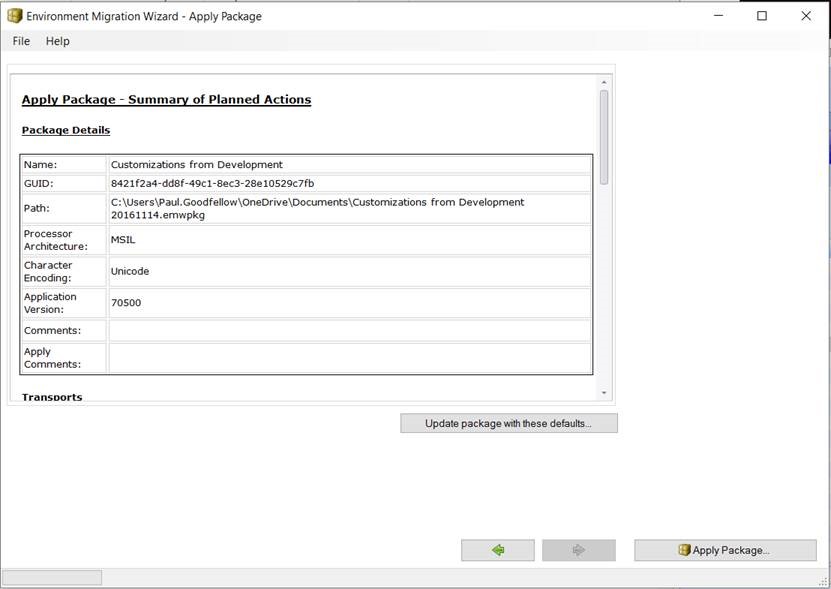Click the summary scrollbar down arrow
Viewport: 831px width, 589px height.
604,393
